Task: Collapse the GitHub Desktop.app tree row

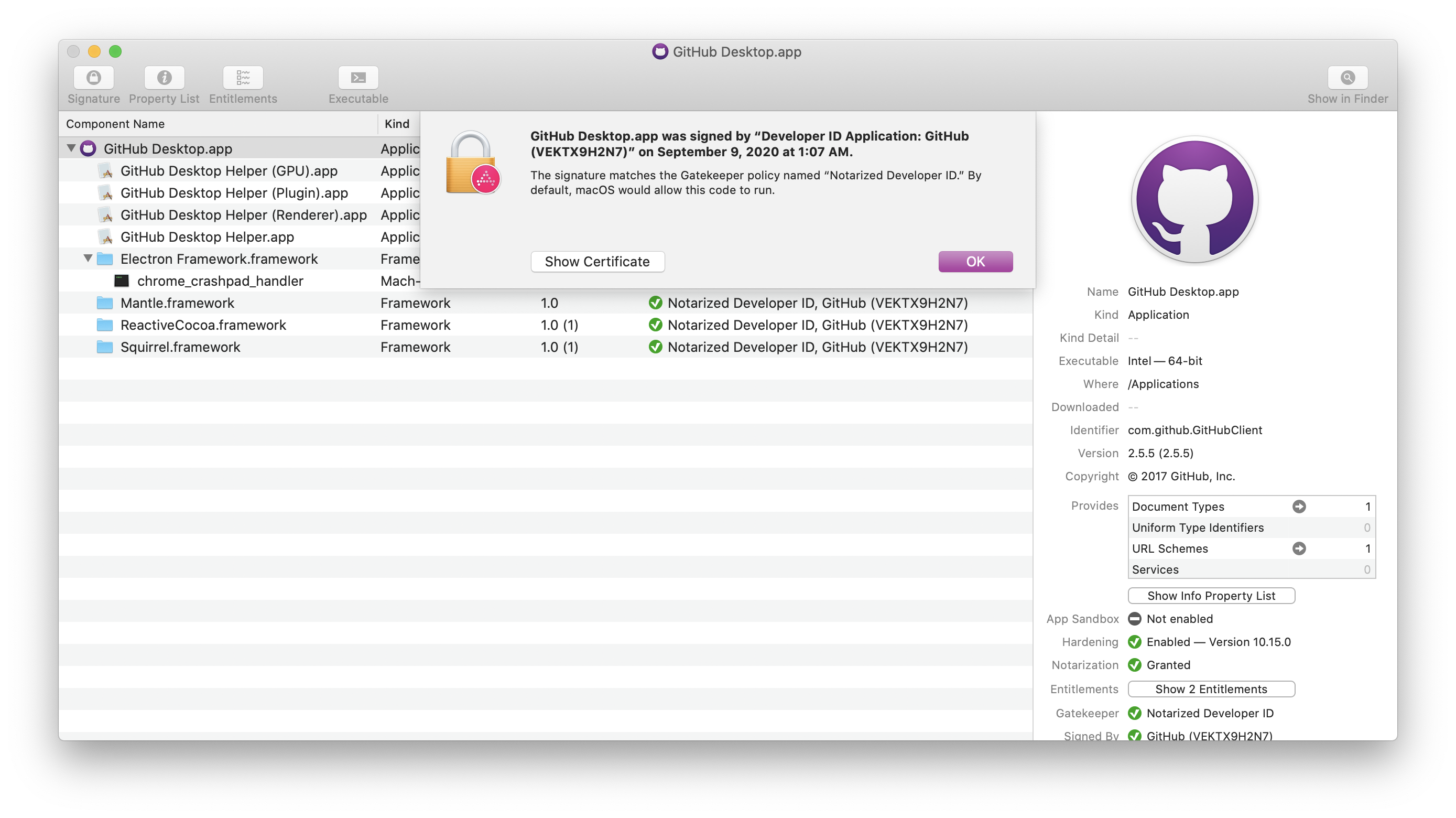Action: 71,148
